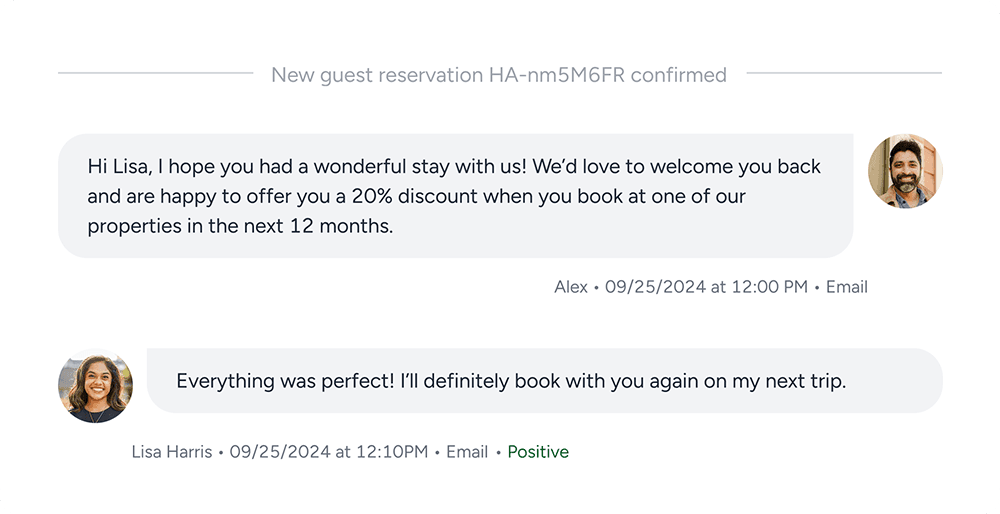Click the Email label under Alex's message
The width and height of the screenshot is (1000, 514).
[x=846, y=287]
